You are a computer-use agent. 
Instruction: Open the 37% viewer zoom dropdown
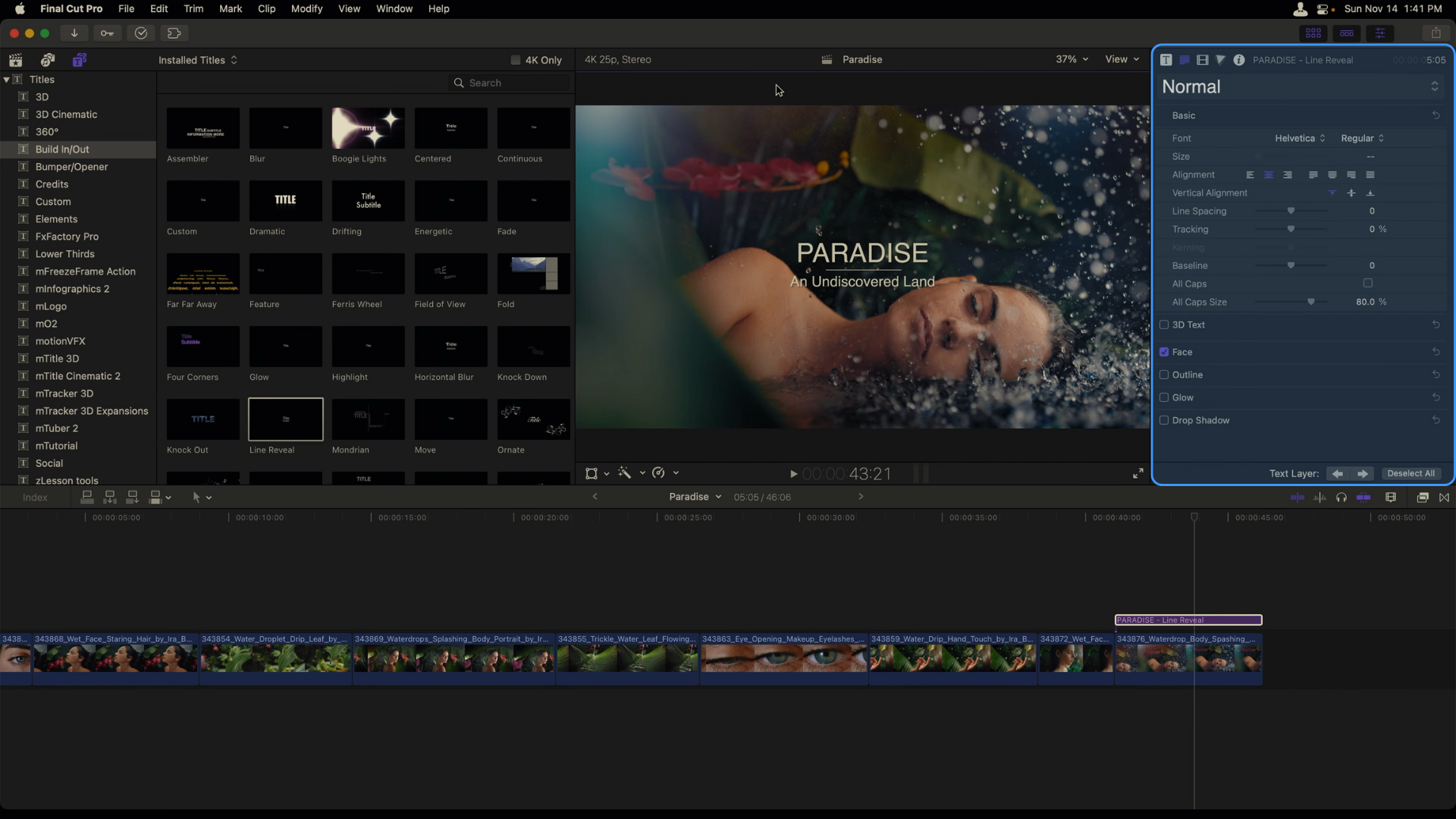tap(1072, 59)
